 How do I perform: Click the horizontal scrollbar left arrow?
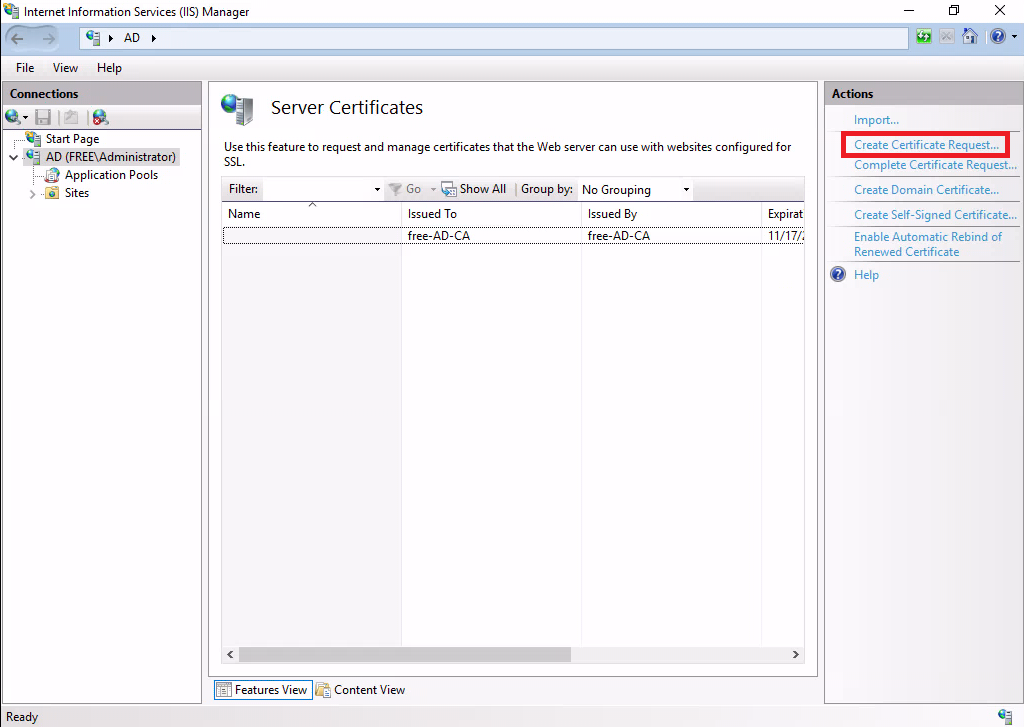tap(230, 654)
